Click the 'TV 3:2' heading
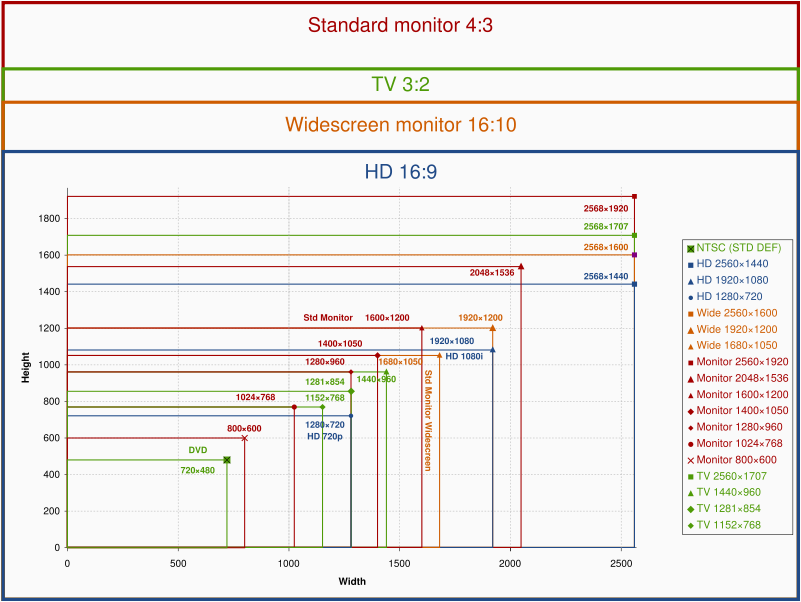 coord(400,84)
